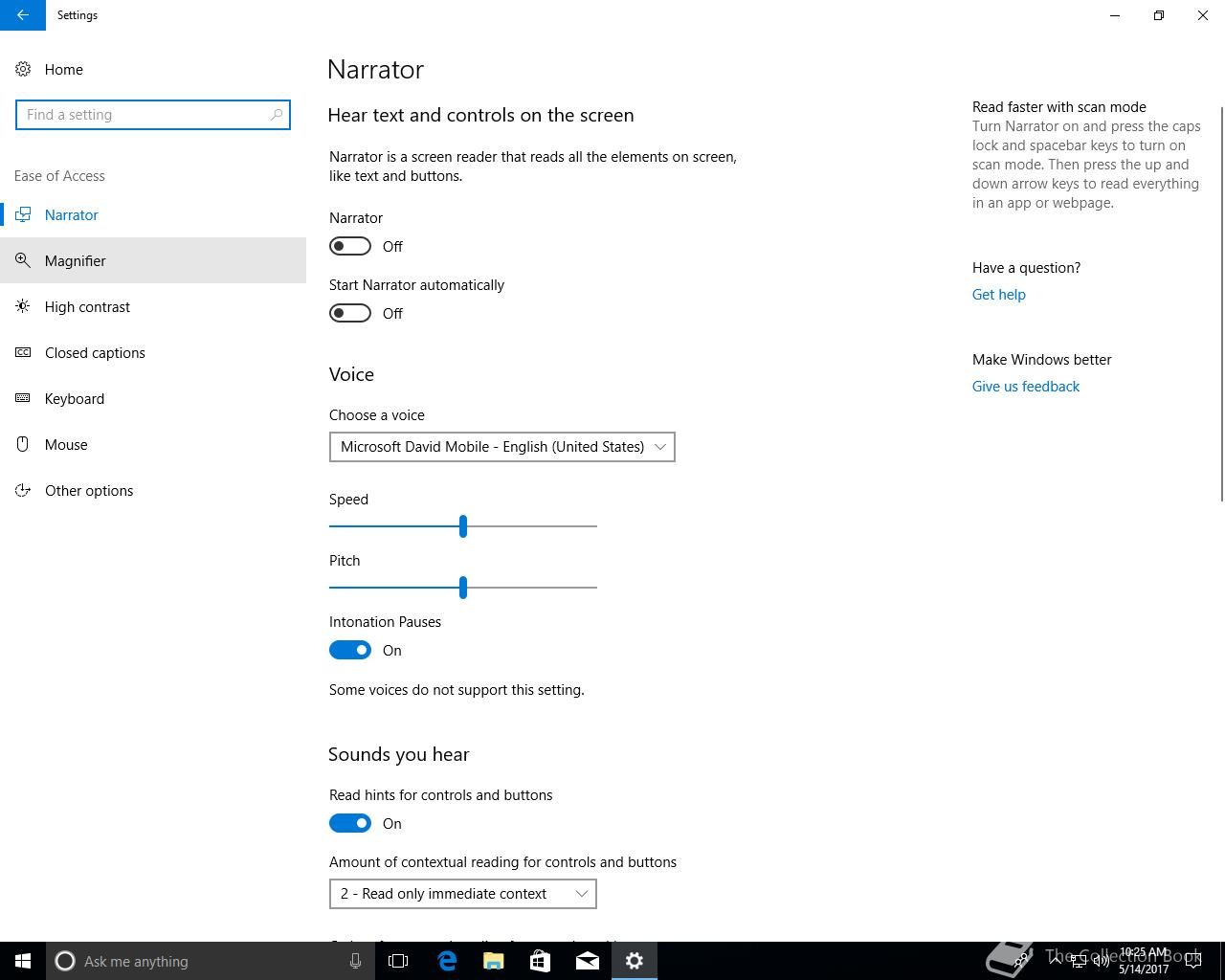Disable Read hints for controls and buttons
This screenshot has height=980, width=1225.
coord(350,823)
